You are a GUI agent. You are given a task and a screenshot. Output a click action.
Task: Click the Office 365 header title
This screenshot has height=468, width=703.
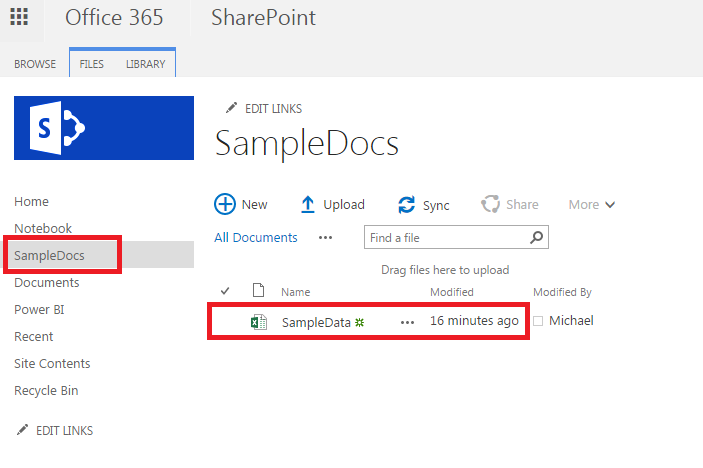(x=114, y=17)
